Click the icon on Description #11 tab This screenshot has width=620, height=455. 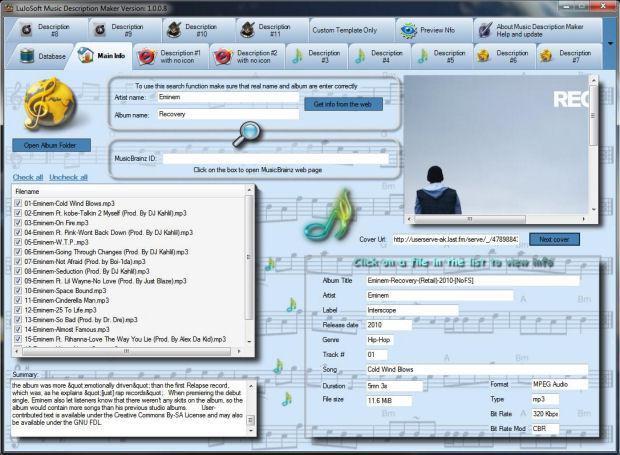(248, 30)
